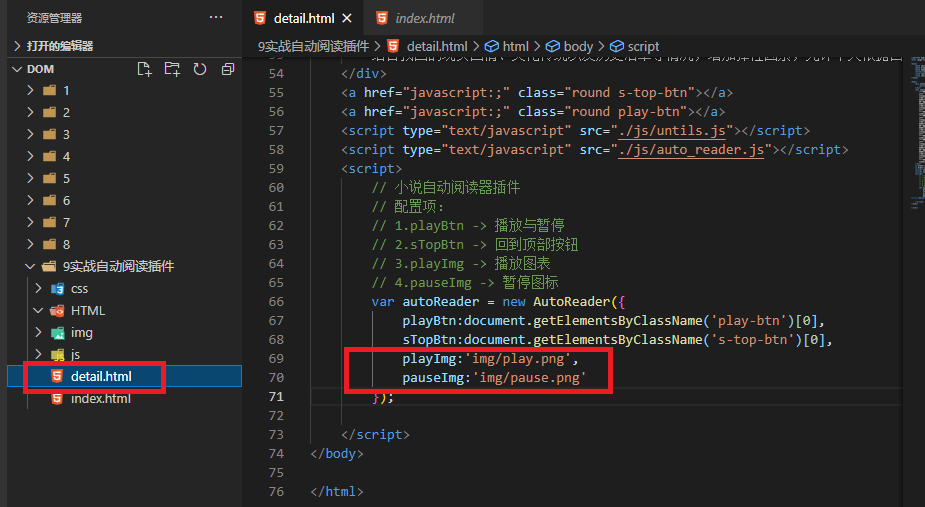Click the js folder icon
The width and height of the screenshot is (925, 507).
coord(57,355)
